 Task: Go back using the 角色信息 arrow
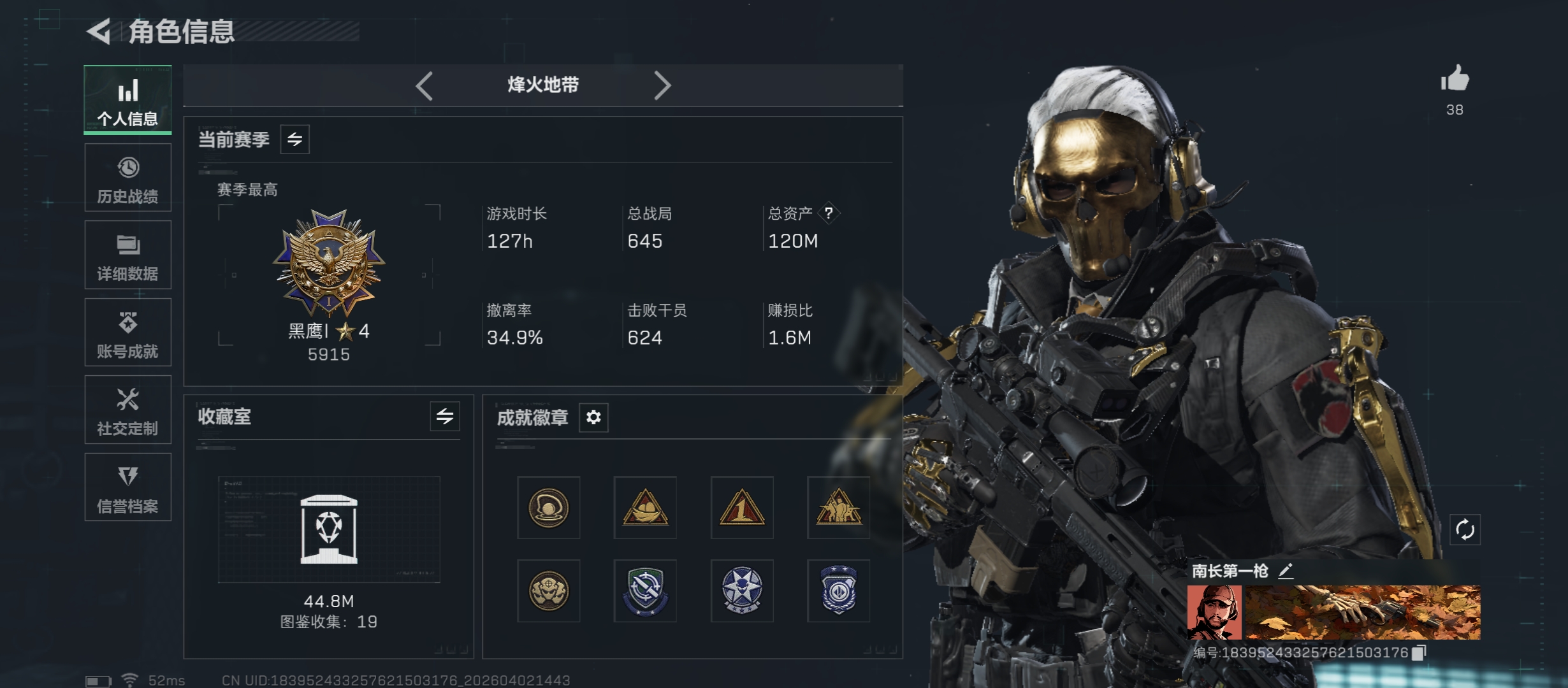99,31
